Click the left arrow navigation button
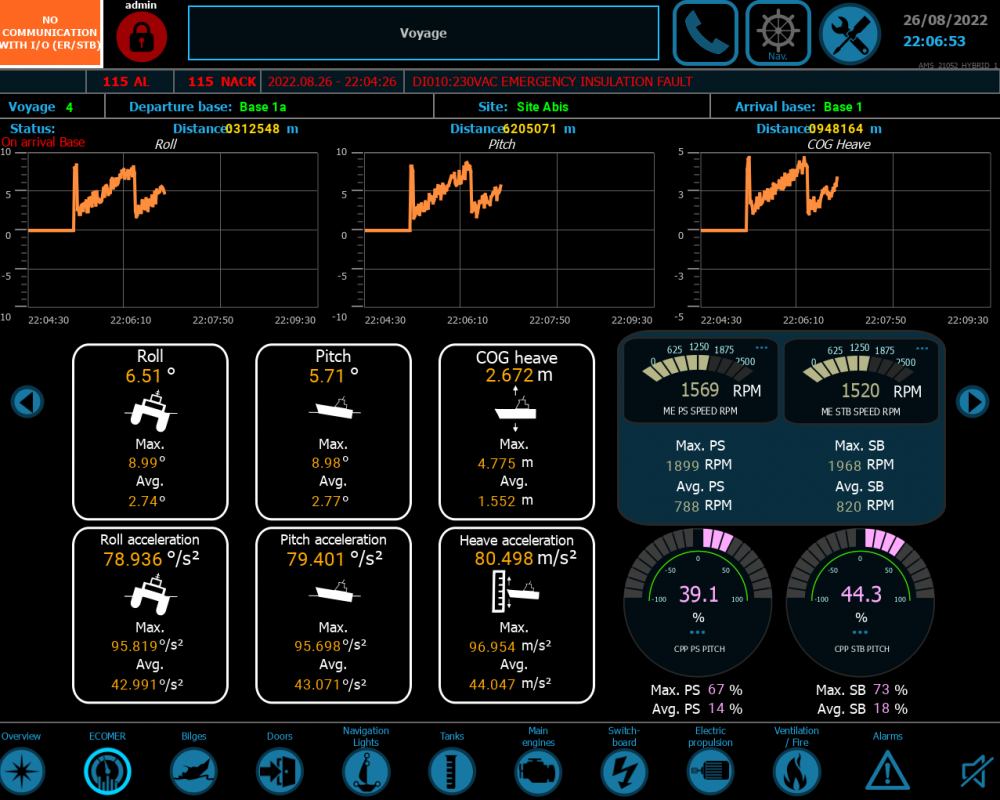 coord(27,402)
